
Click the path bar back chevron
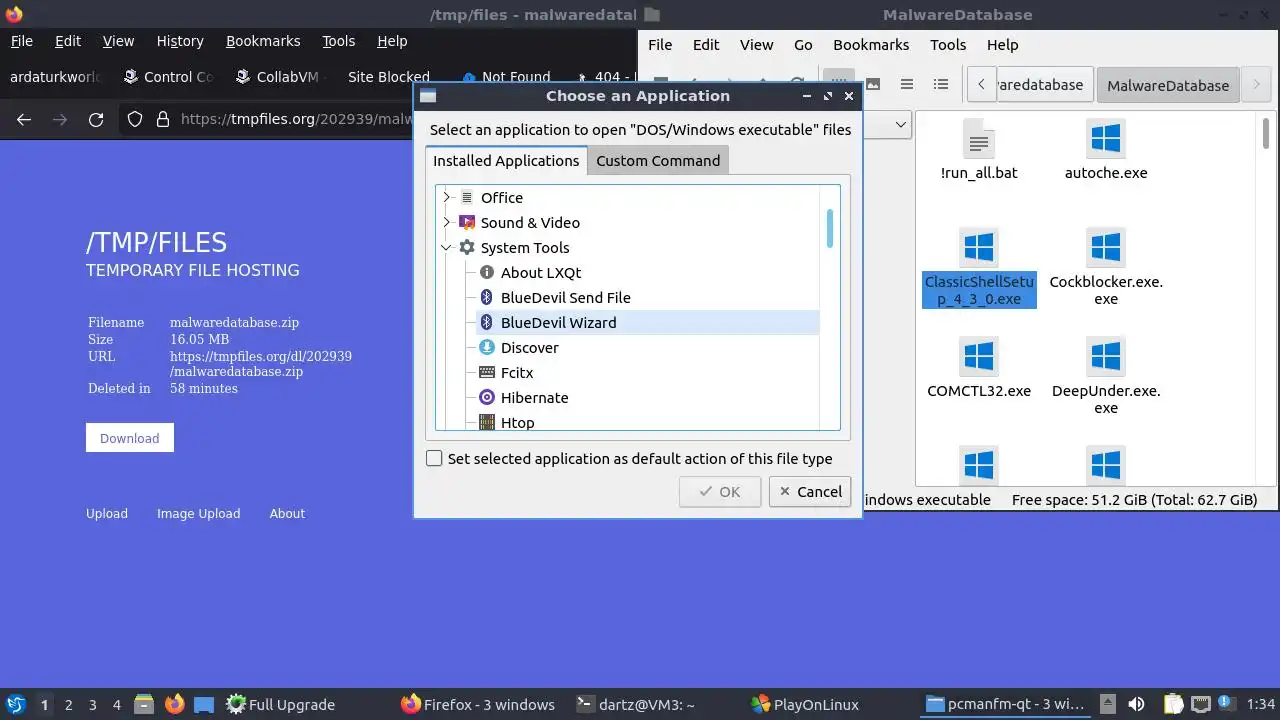pyautogui.click(x=981, y=84)
